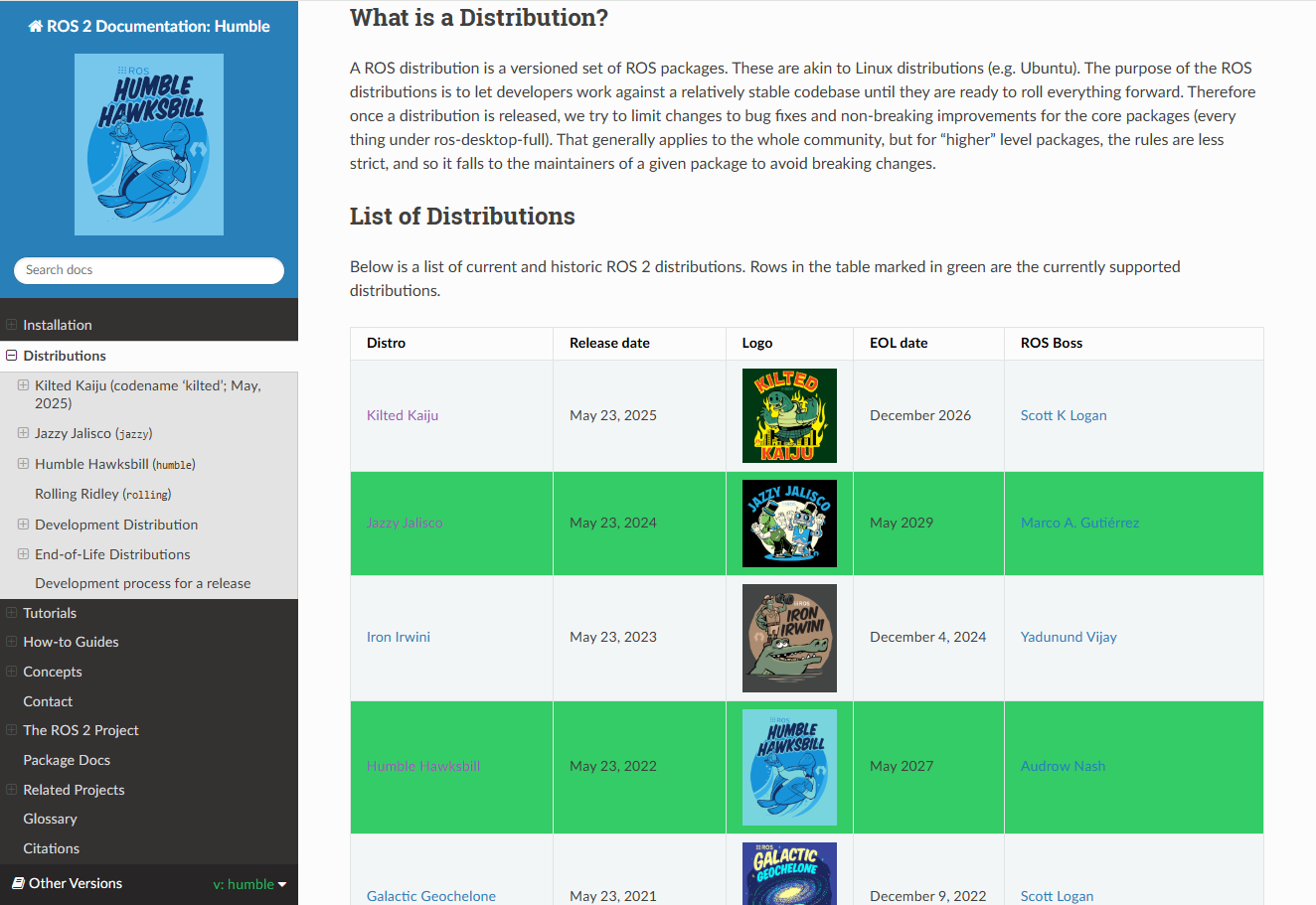The image size is (1316, 905).
Task: Open Installation page label in sidebar
Action: (x=58, y=325)
